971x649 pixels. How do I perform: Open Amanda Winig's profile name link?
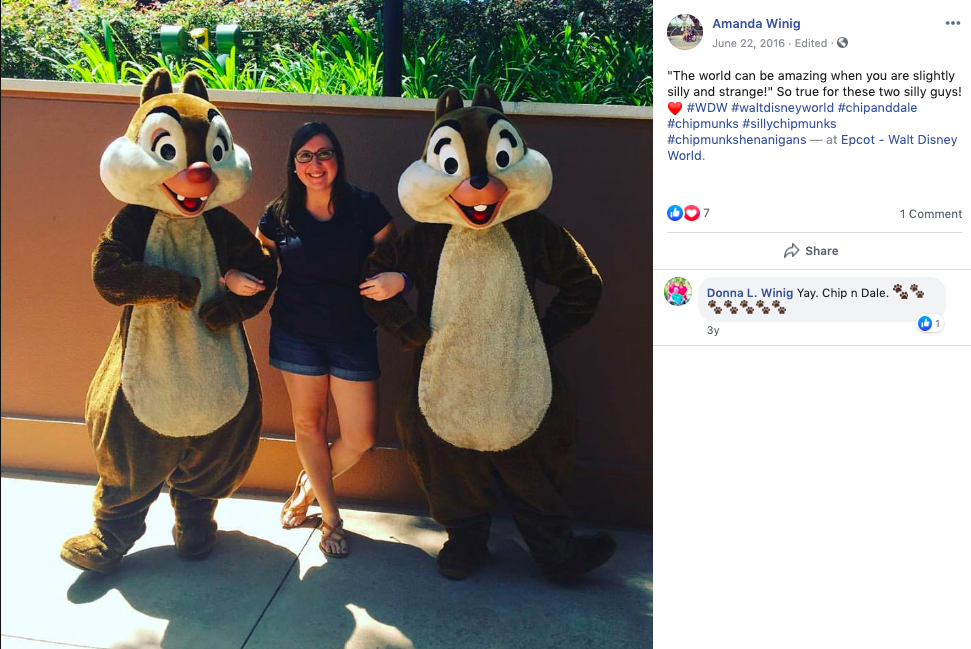click(756, 24)
